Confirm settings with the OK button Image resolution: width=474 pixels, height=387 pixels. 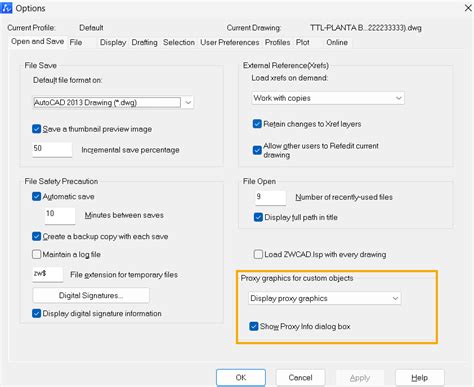coord(241,377)
